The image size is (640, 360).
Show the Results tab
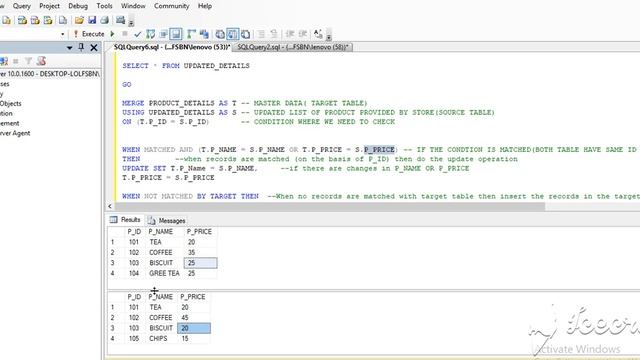(x=125, y=220)
